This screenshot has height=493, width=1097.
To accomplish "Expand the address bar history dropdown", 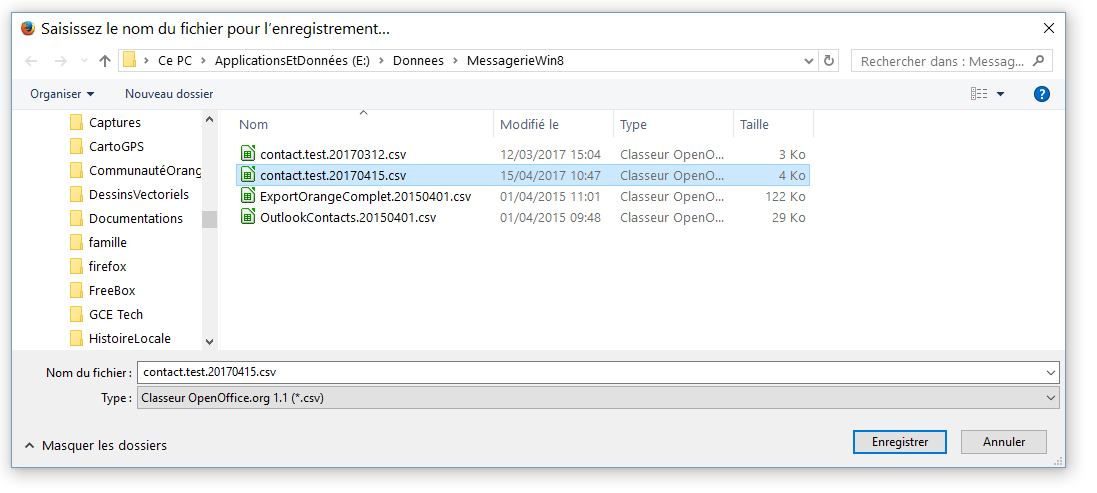I will [x=808, y=61].
